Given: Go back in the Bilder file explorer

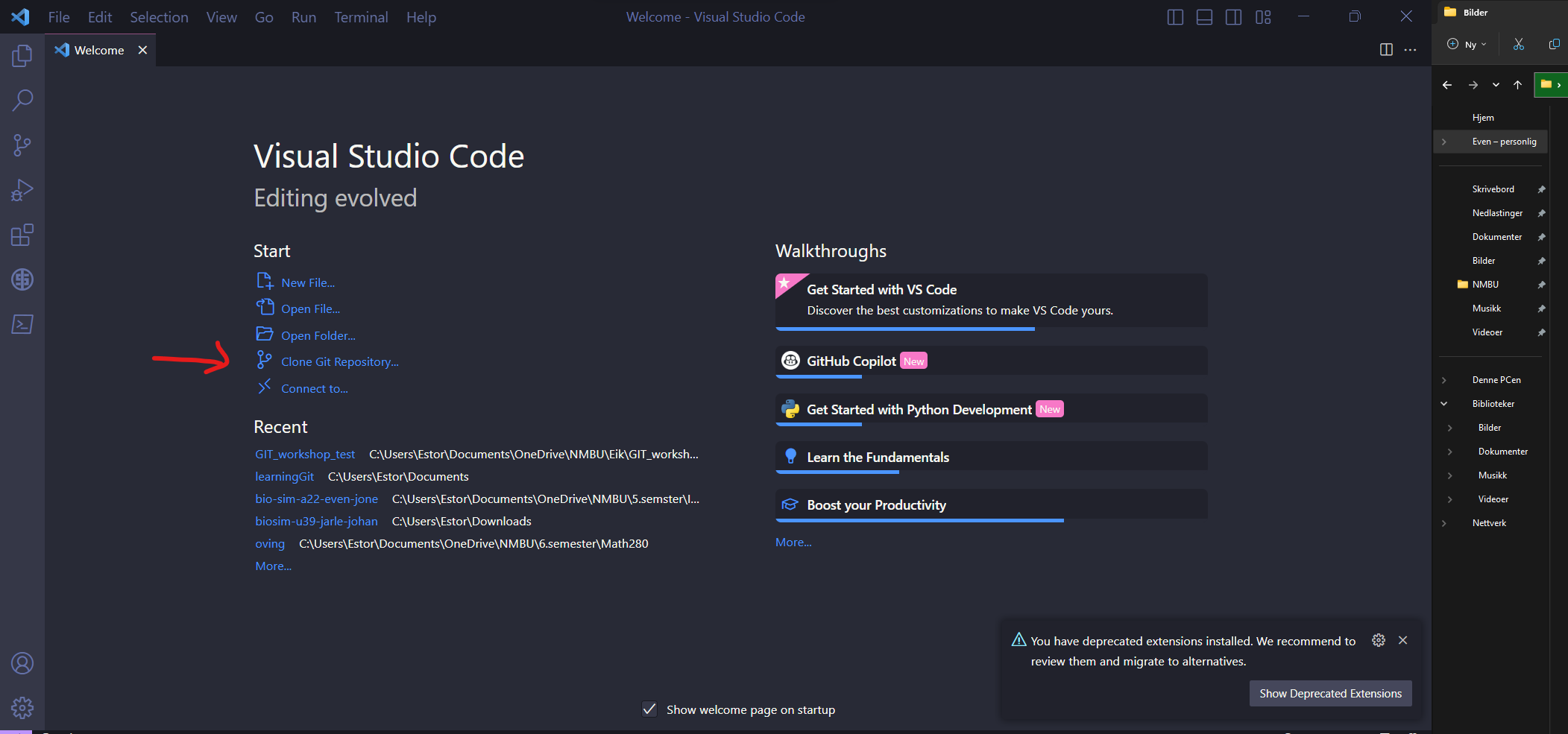Looking at the screenshot, I should point(1447,85).
